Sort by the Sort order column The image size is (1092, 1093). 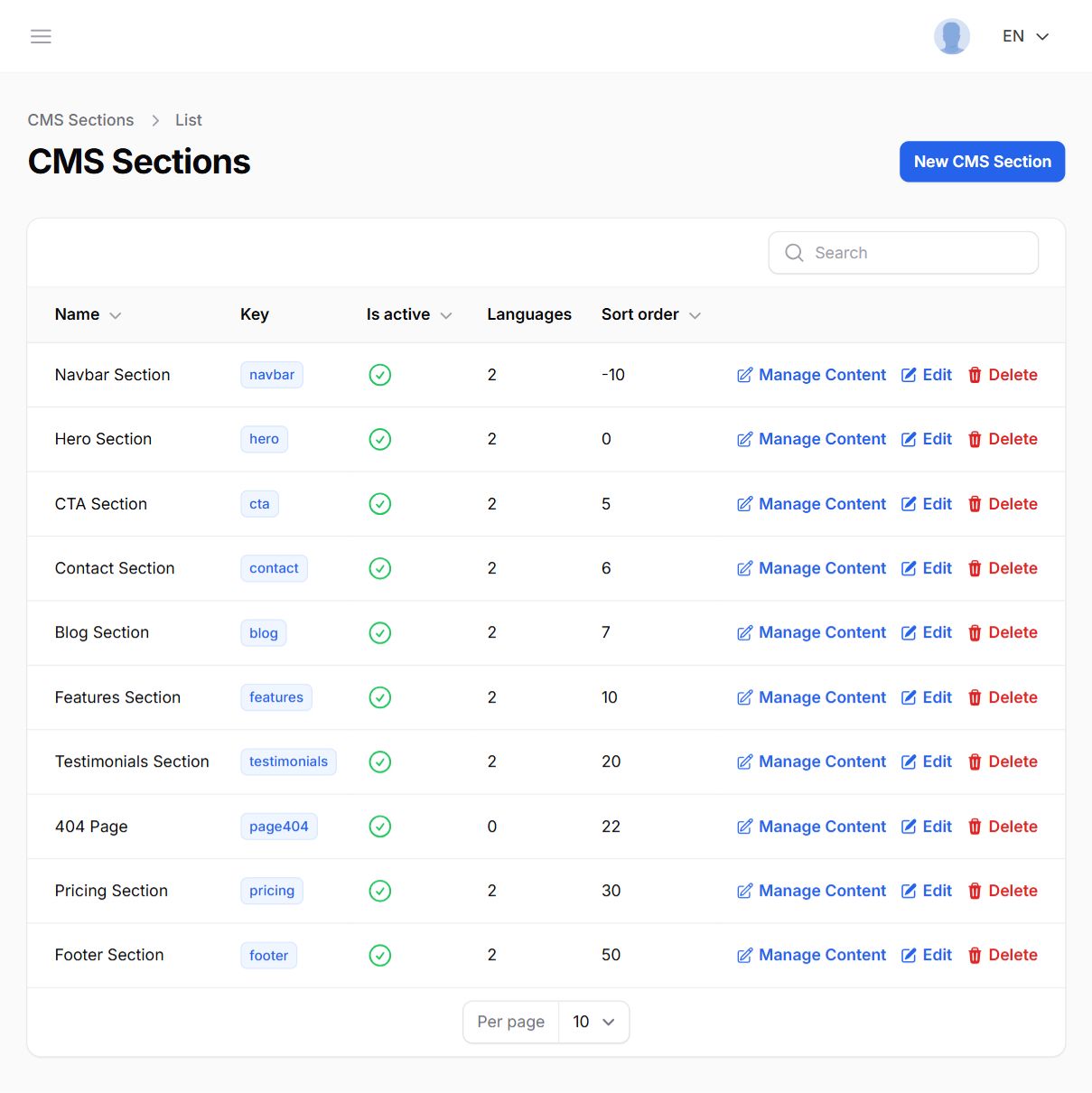650,314
